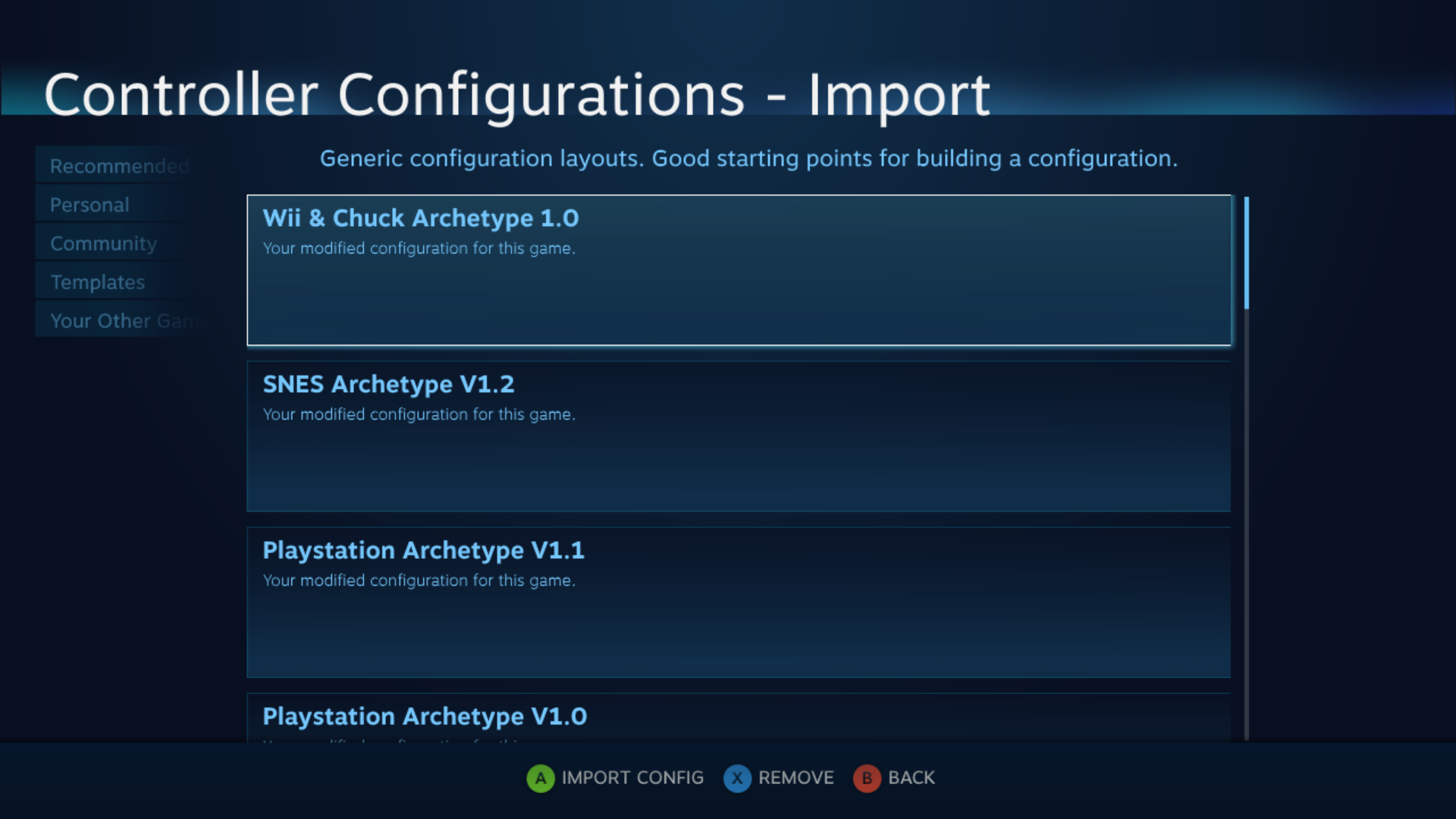Click the IMPORT CONFIG label
The width and height of the screenshot is (1456, 819).
(x=632, y=778)
